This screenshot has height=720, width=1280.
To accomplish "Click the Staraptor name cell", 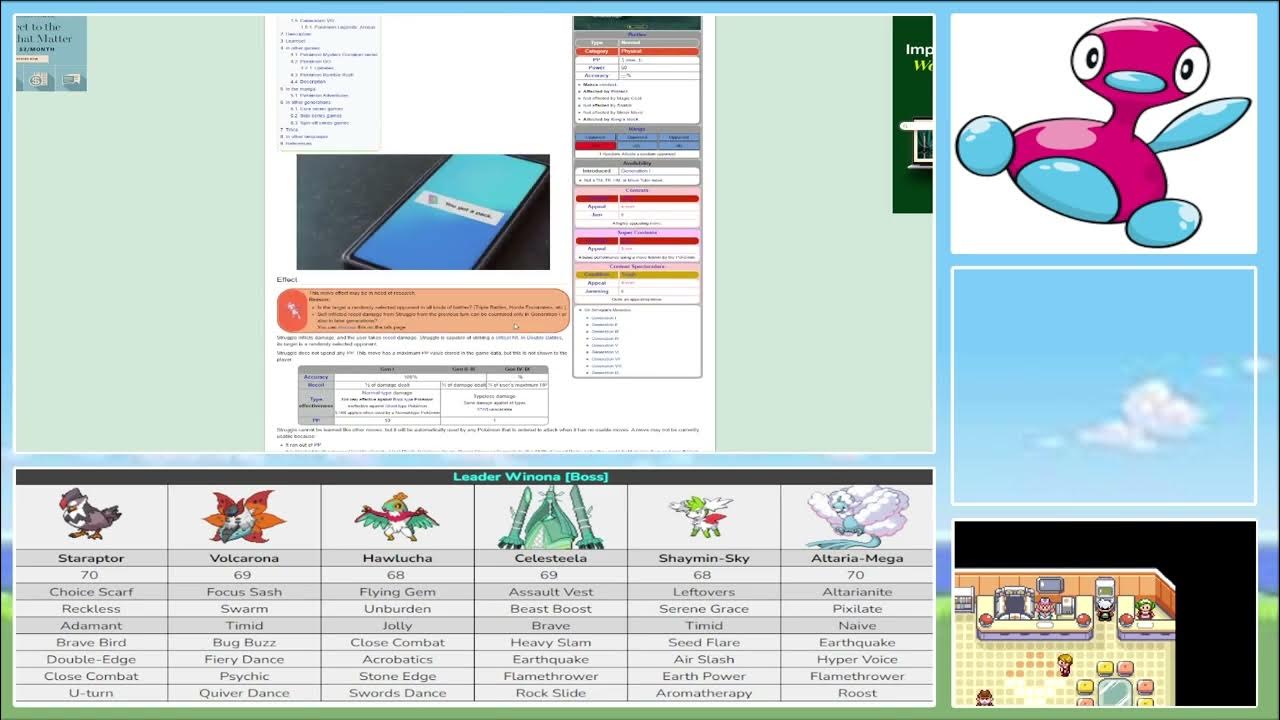I will point(91,558).
